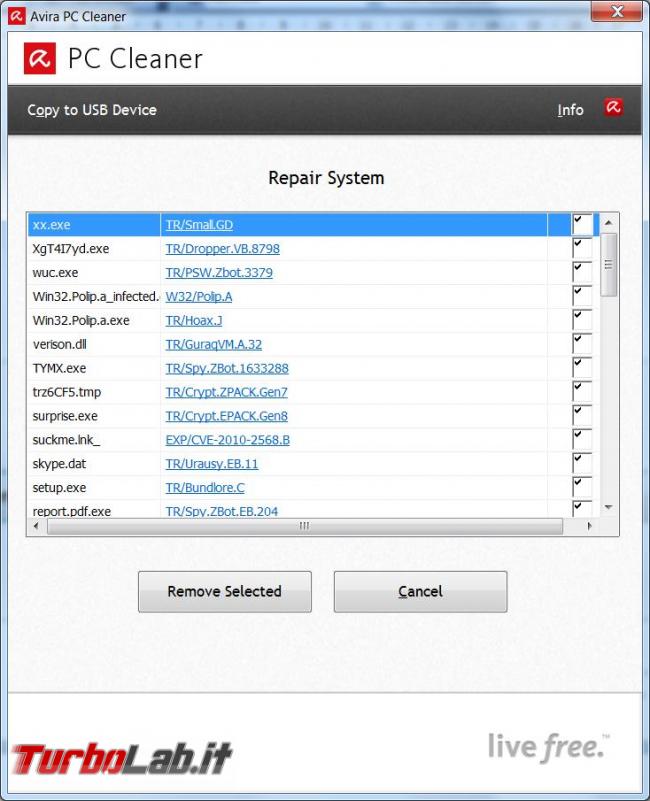The width and height of the screenshot is (650, 801).
Task: Open the Info menu item
Action: [570, 110]
